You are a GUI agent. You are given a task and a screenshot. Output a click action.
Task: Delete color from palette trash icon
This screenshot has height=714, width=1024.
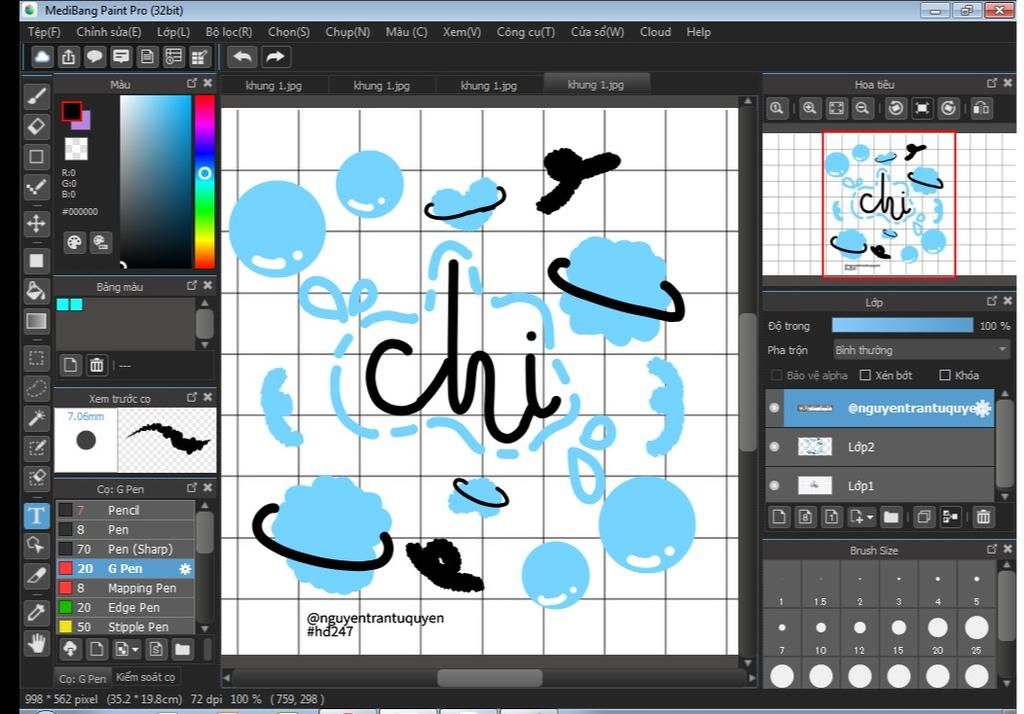tap(97, 365)
